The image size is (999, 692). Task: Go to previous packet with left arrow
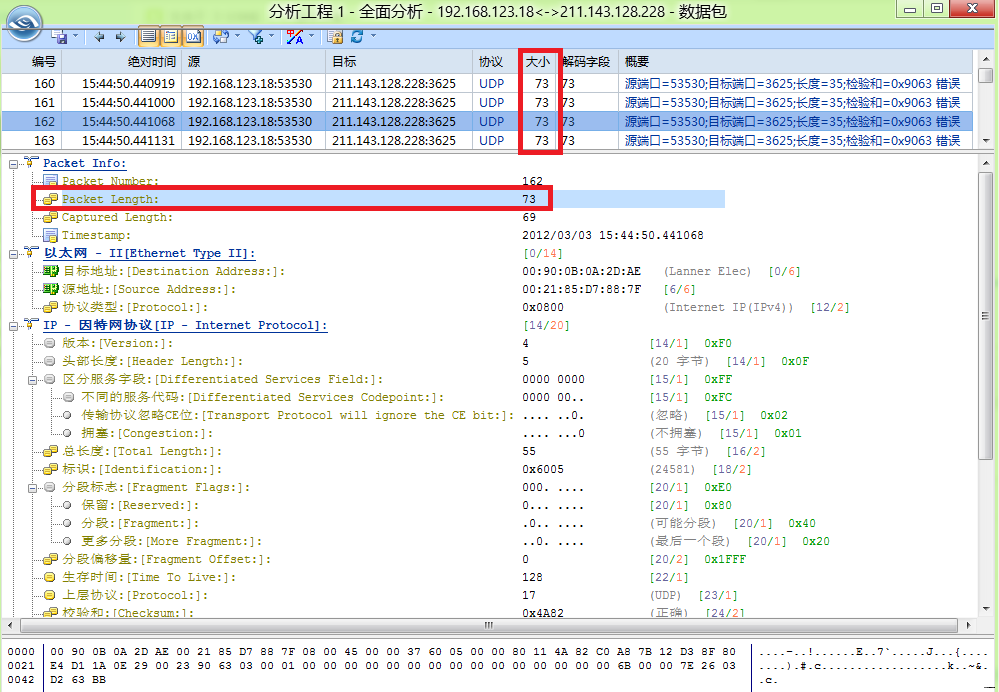[99, 37]
